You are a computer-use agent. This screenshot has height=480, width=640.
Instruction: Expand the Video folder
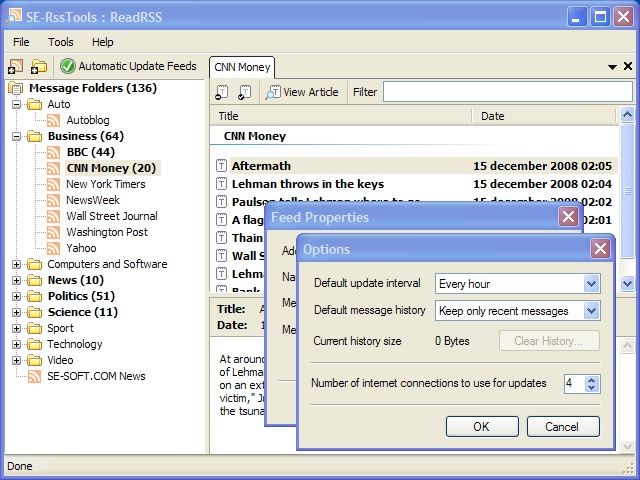pos(16,360)
